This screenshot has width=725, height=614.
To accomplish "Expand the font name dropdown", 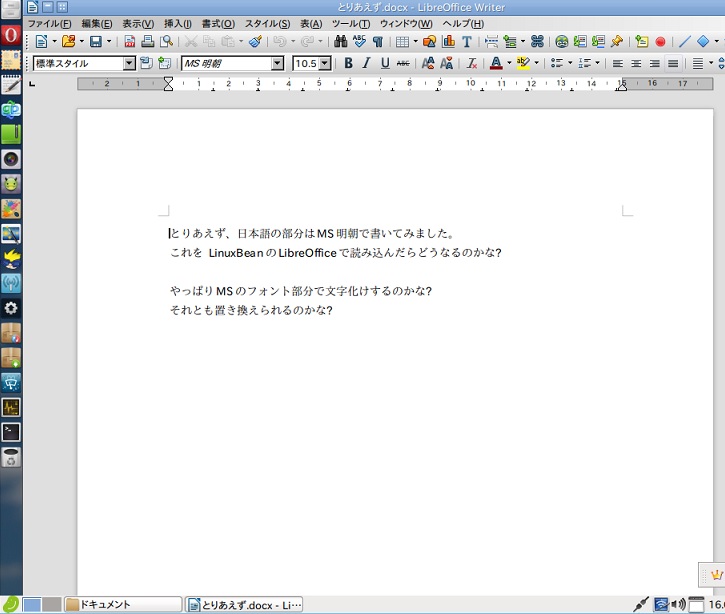I will [277, 63].
